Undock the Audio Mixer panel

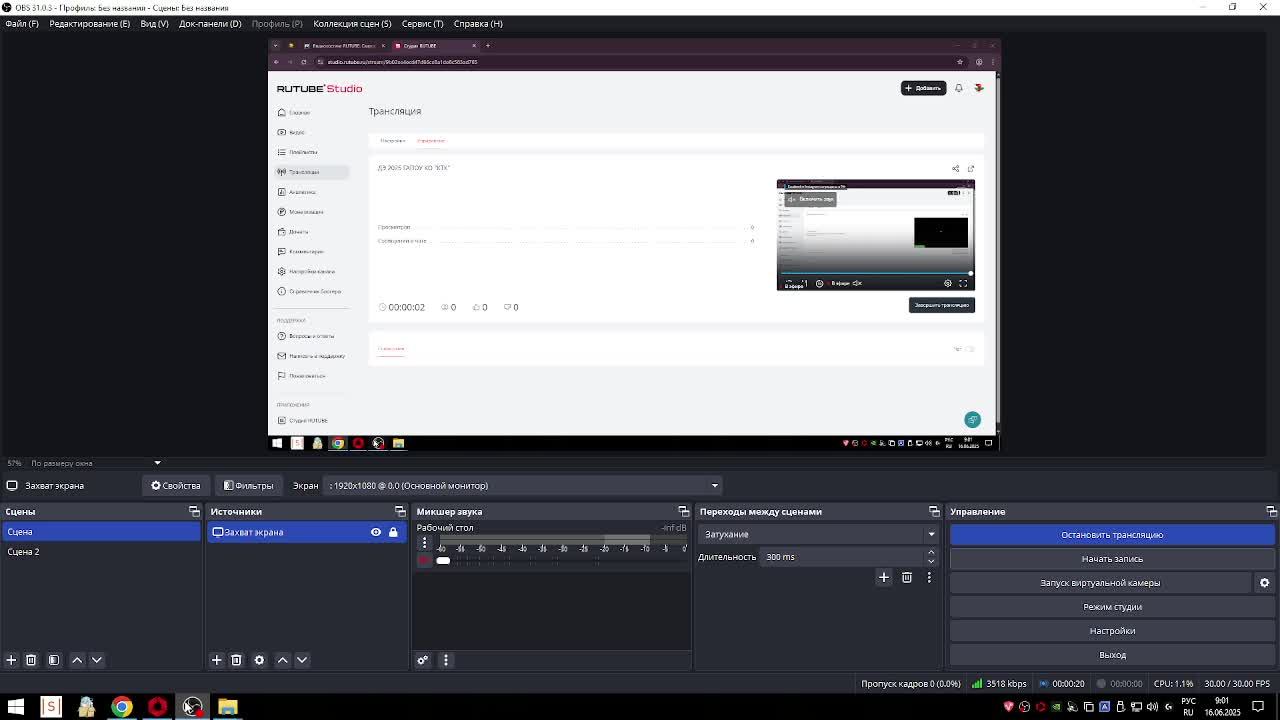tap(684, 512)
